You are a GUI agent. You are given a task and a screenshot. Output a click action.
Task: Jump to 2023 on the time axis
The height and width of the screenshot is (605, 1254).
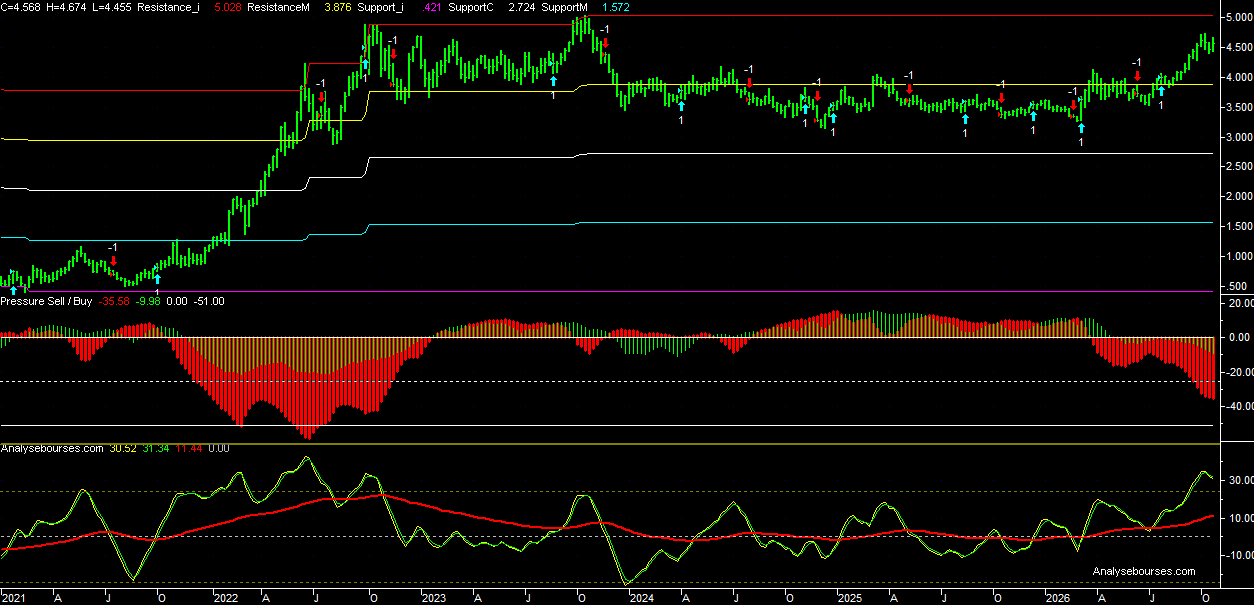click(434, 598)
